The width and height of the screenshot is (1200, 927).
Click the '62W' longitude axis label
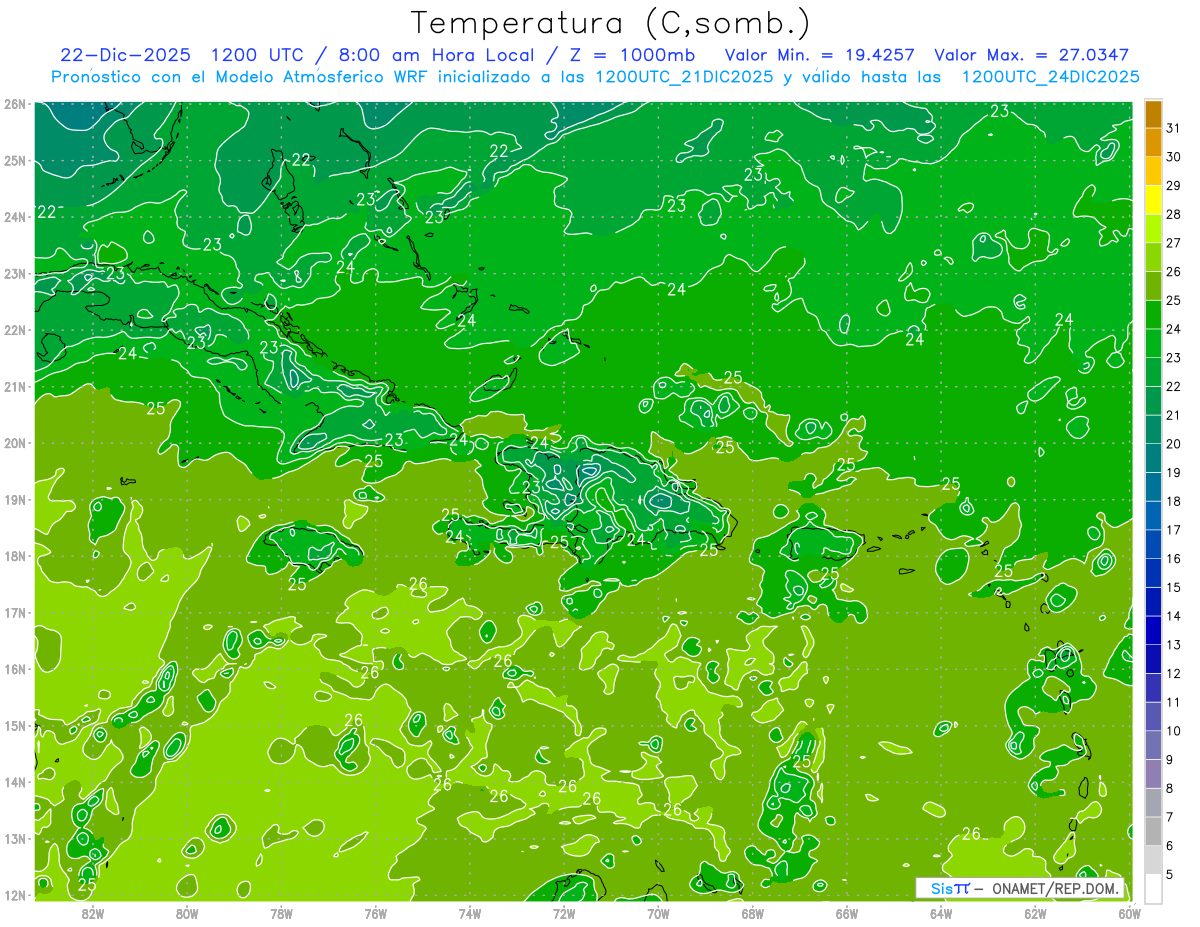(1035, 913)
